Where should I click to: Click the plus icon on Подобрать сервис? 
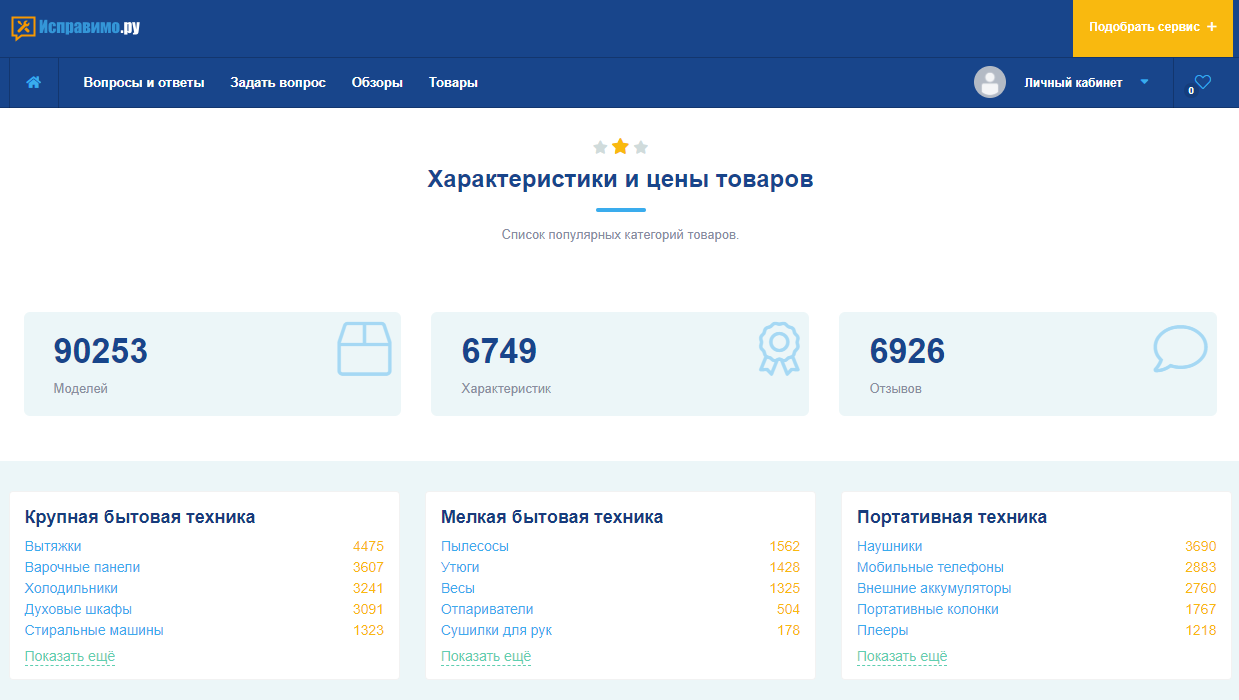[x=1212, y=27]
